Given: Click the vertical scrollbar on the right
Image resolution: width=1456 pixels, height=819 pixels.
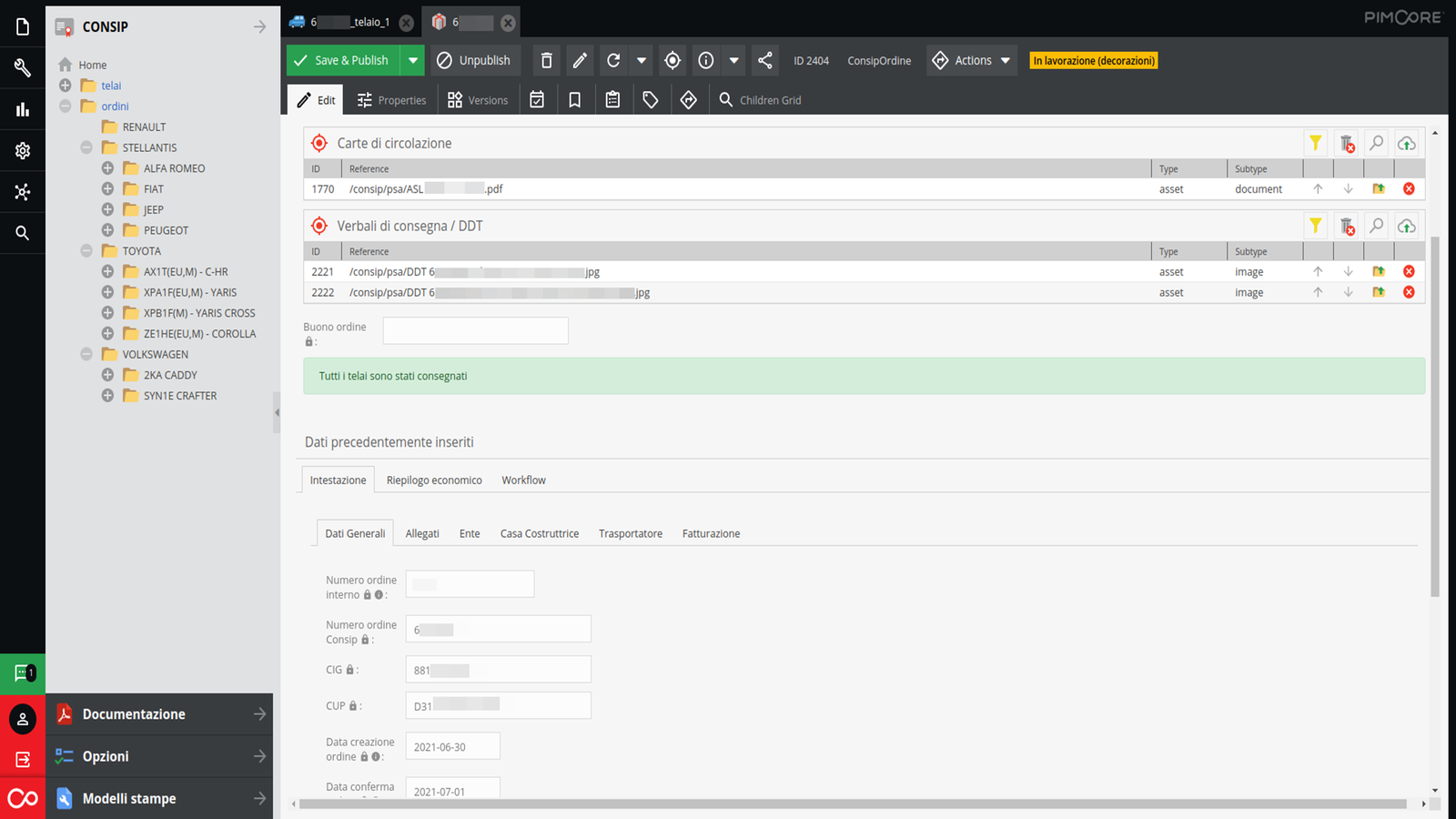Looking at the screenshot, I should point(1435,417).
